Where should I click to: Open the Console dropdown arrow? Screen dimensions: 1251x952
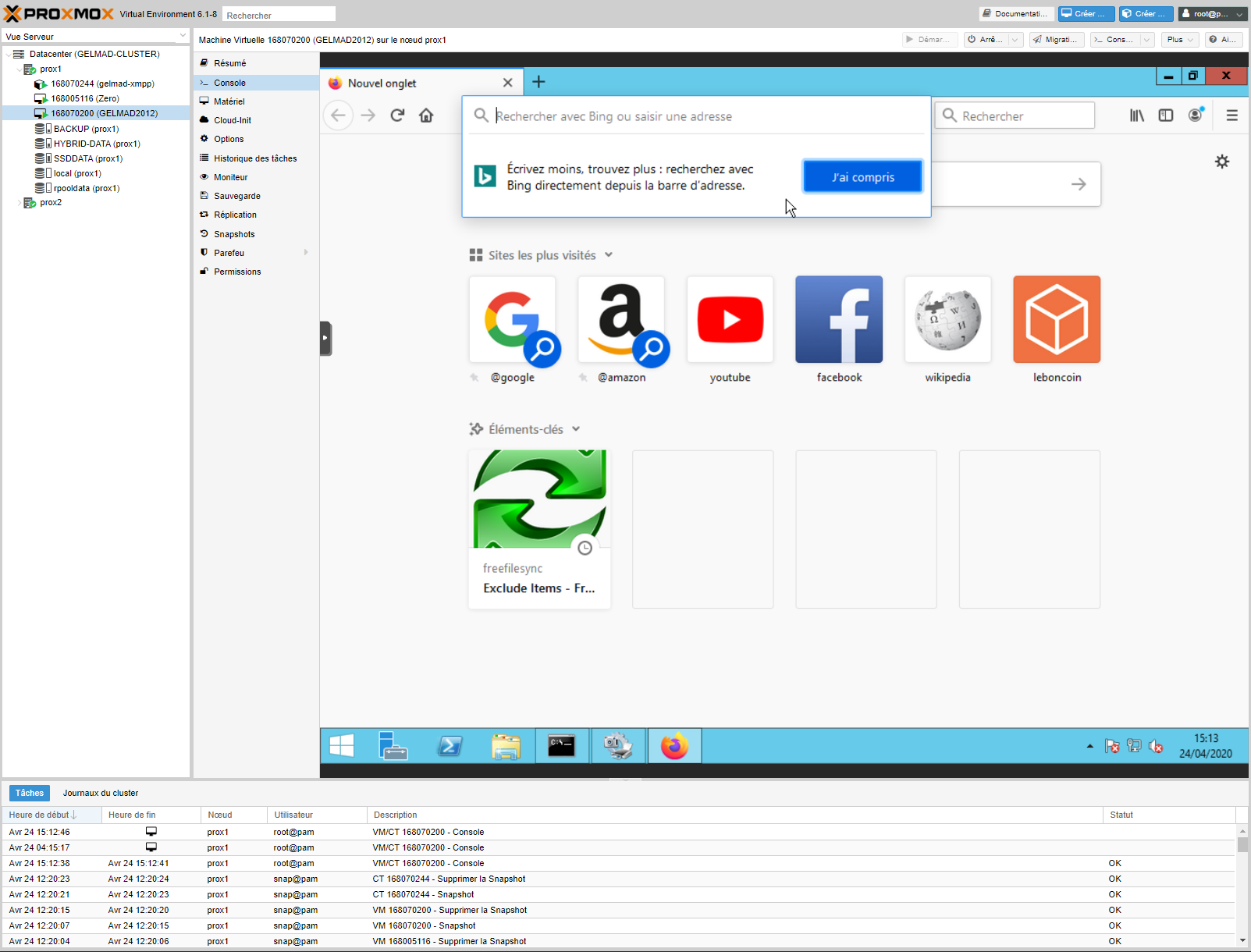[x=1146, y=40]
